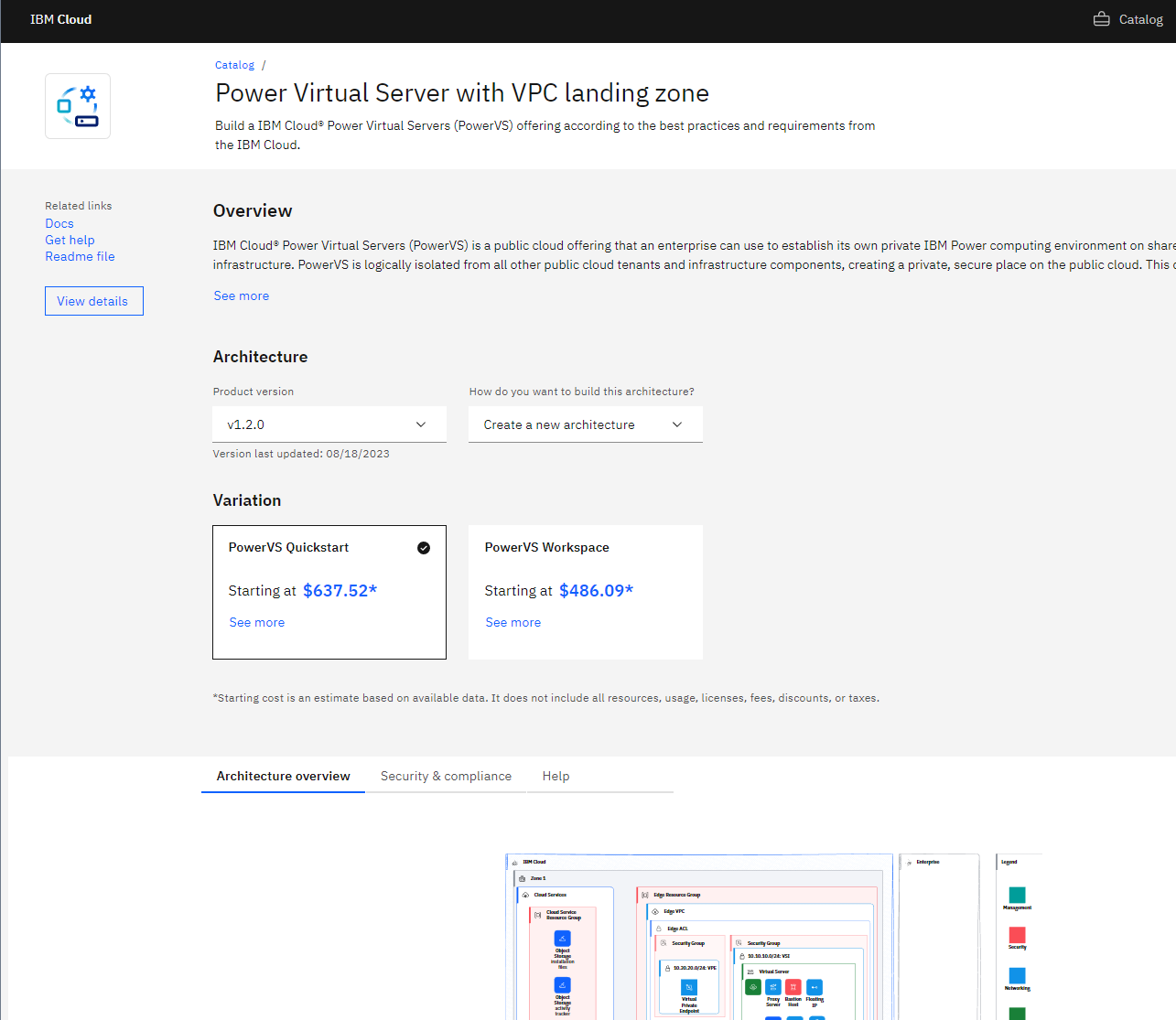Click the Version last updated 08/18/2023 text
Screen dimensions: 1176x1020
point(301,454)
